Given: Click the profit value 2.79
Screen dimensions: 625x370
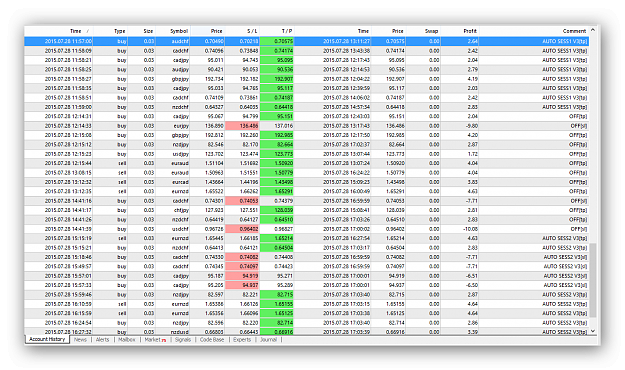Looking at the screenshot, I should pyautogui.click(x=473, y=69).
